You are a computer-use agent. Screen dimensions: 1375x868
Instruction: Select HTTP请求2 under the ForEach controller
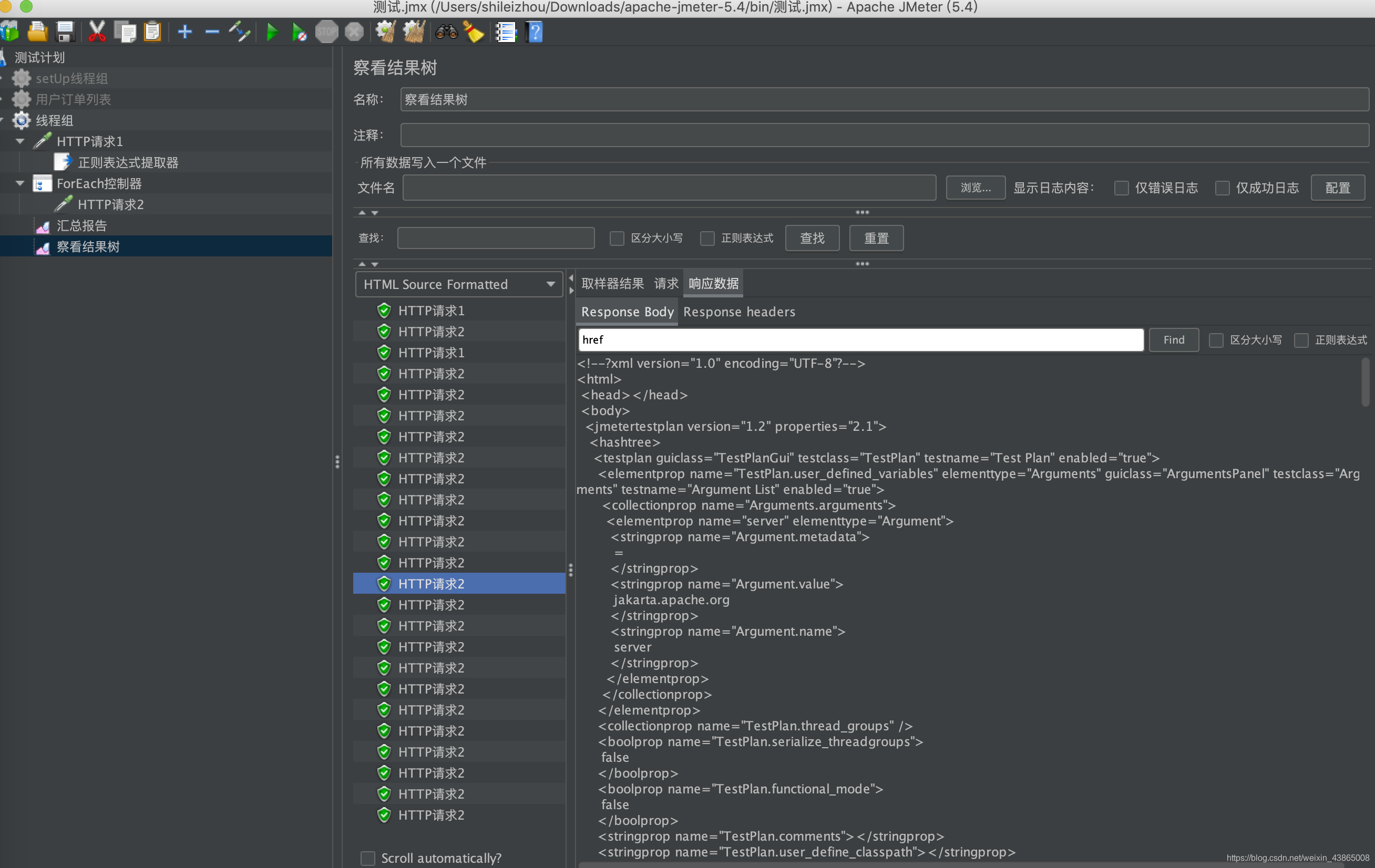click(111, 204)
